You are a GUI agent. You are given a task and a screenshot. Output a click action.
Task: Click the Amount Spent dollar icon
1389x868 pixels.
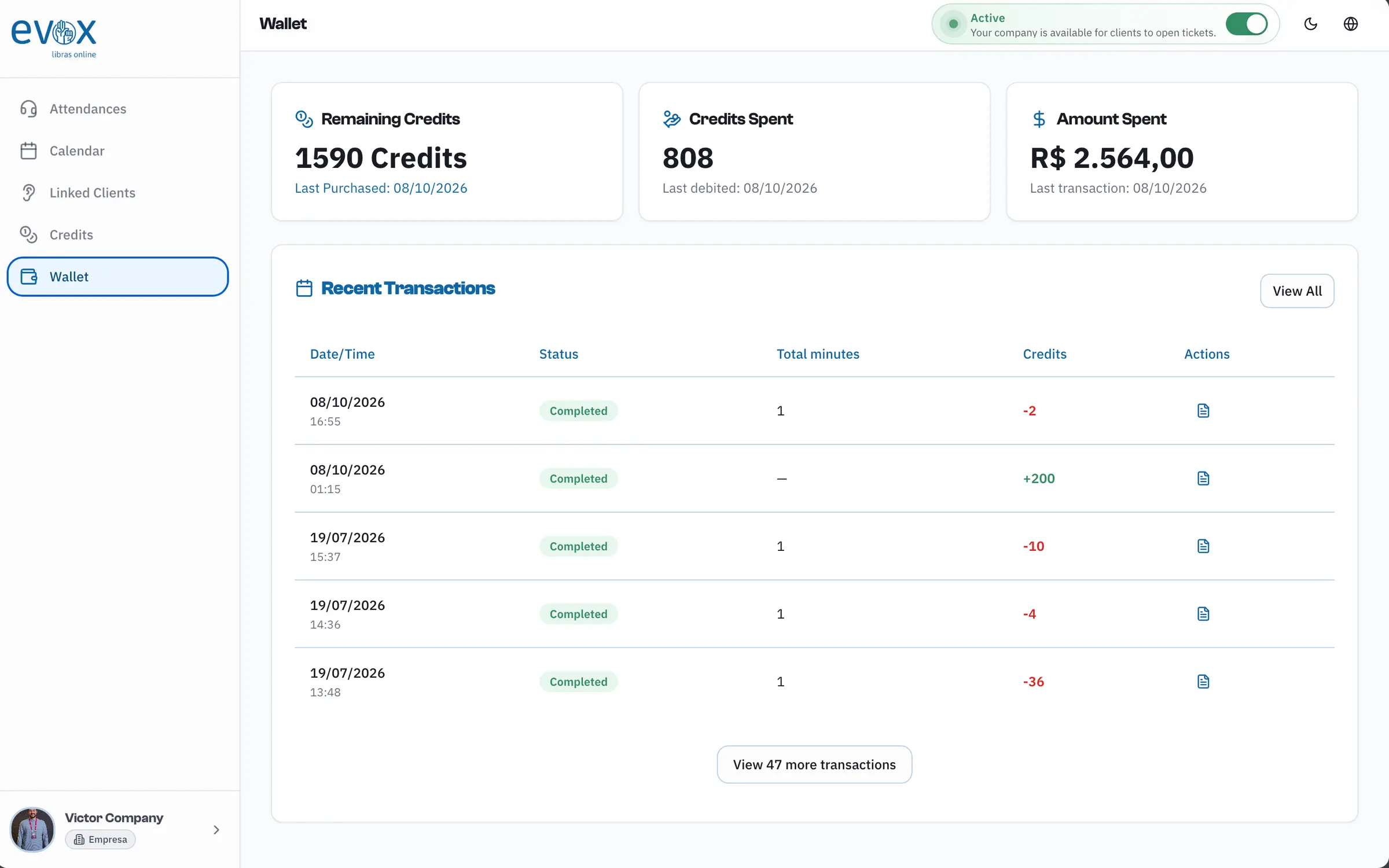click(x=1039, y=119)
